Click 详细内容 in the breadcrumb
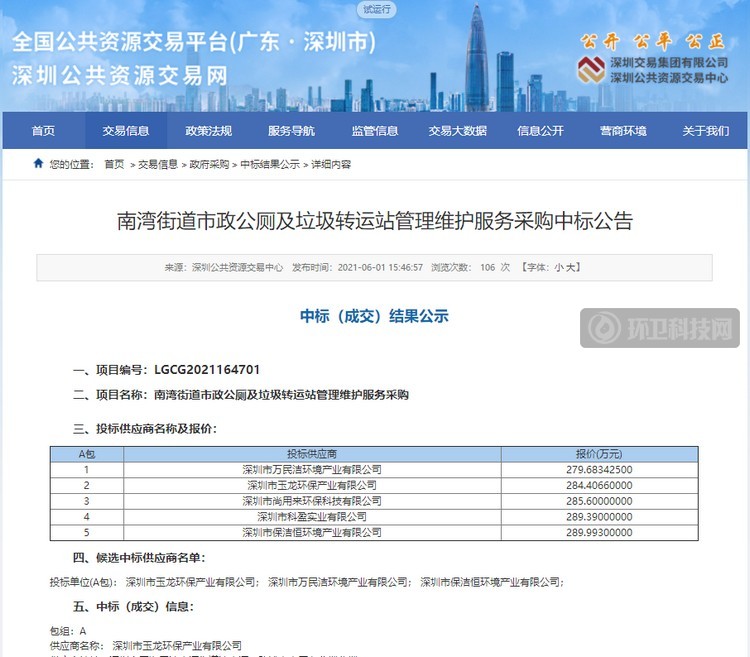The width and height of the screenshot is (750, 657). pyautogui.click(x=331, y=164)
